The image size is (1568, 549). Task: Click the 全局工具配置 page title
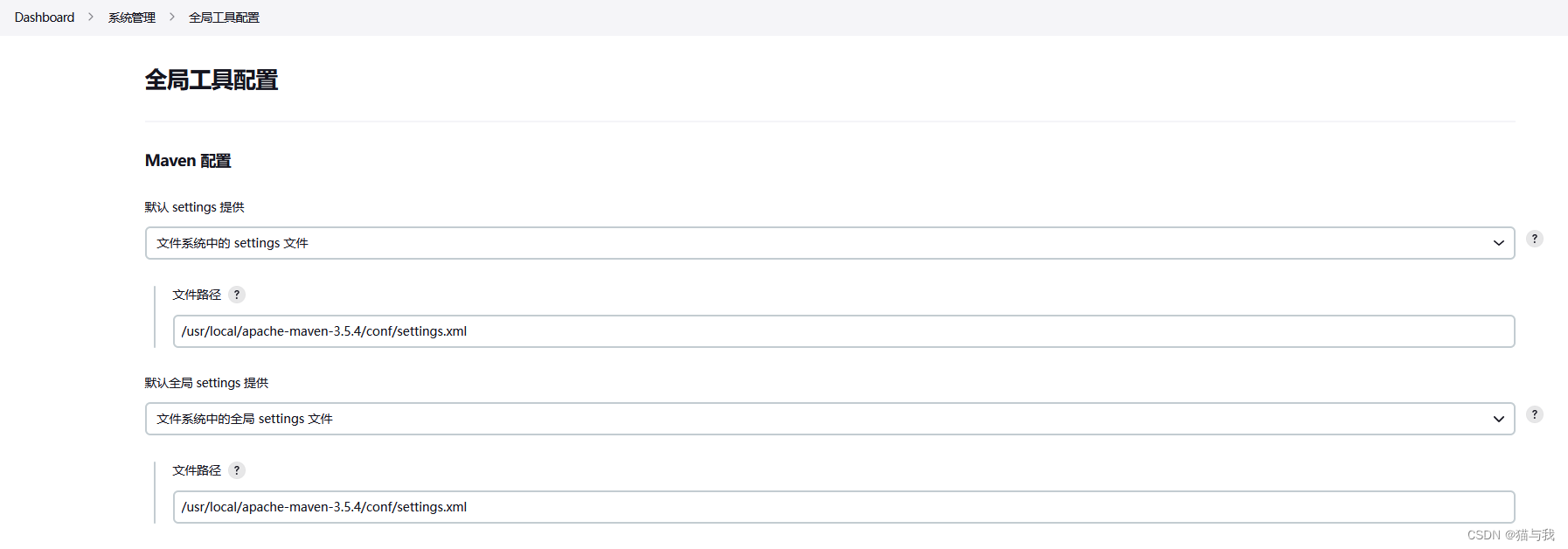click(212, 80)
